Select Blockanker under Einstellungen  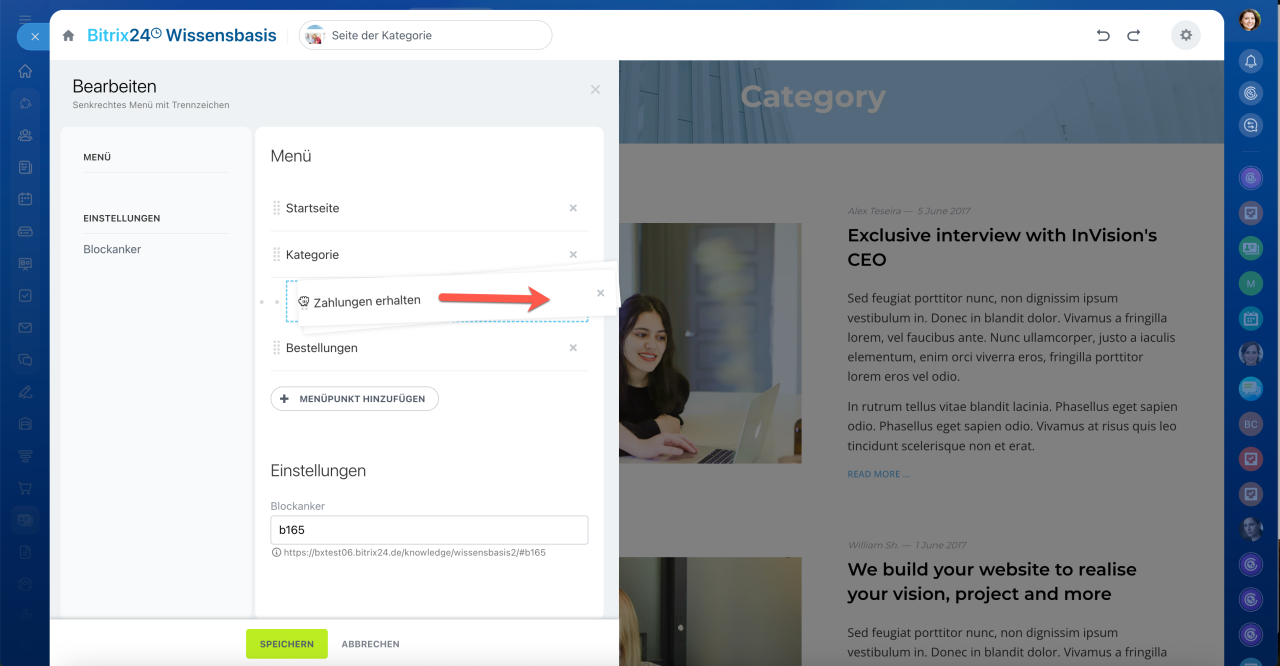tap(112, 249)
